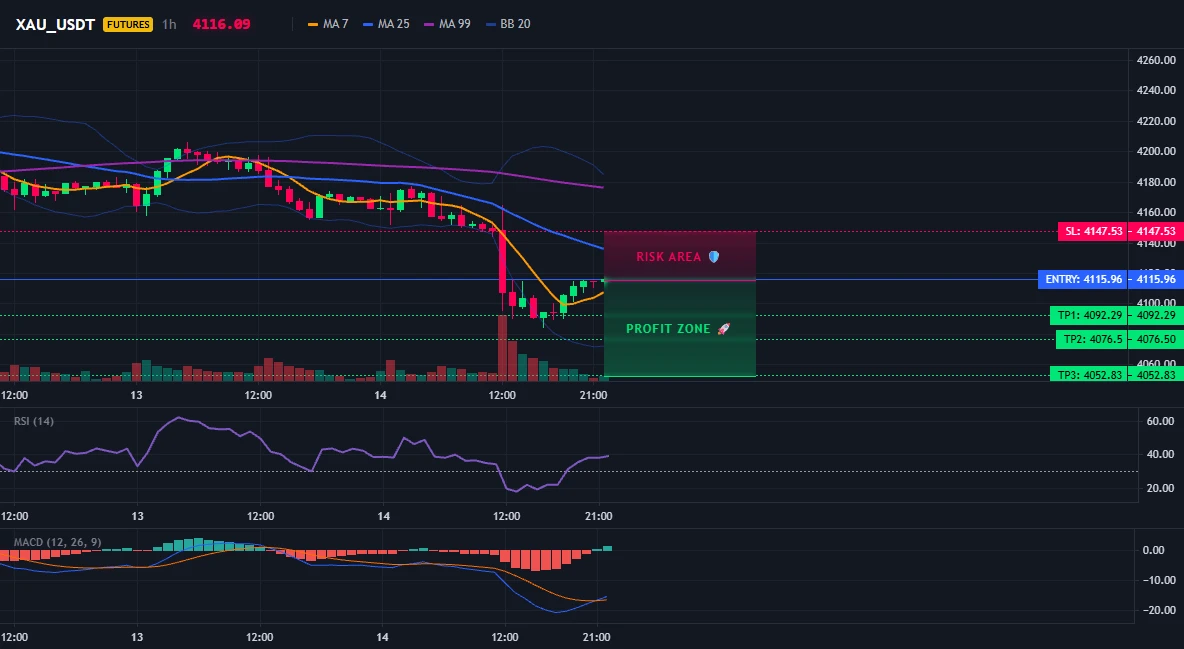1184x649 pixels.
Task: Click the orange MA 7 color dash
Action: coord(313,24)
